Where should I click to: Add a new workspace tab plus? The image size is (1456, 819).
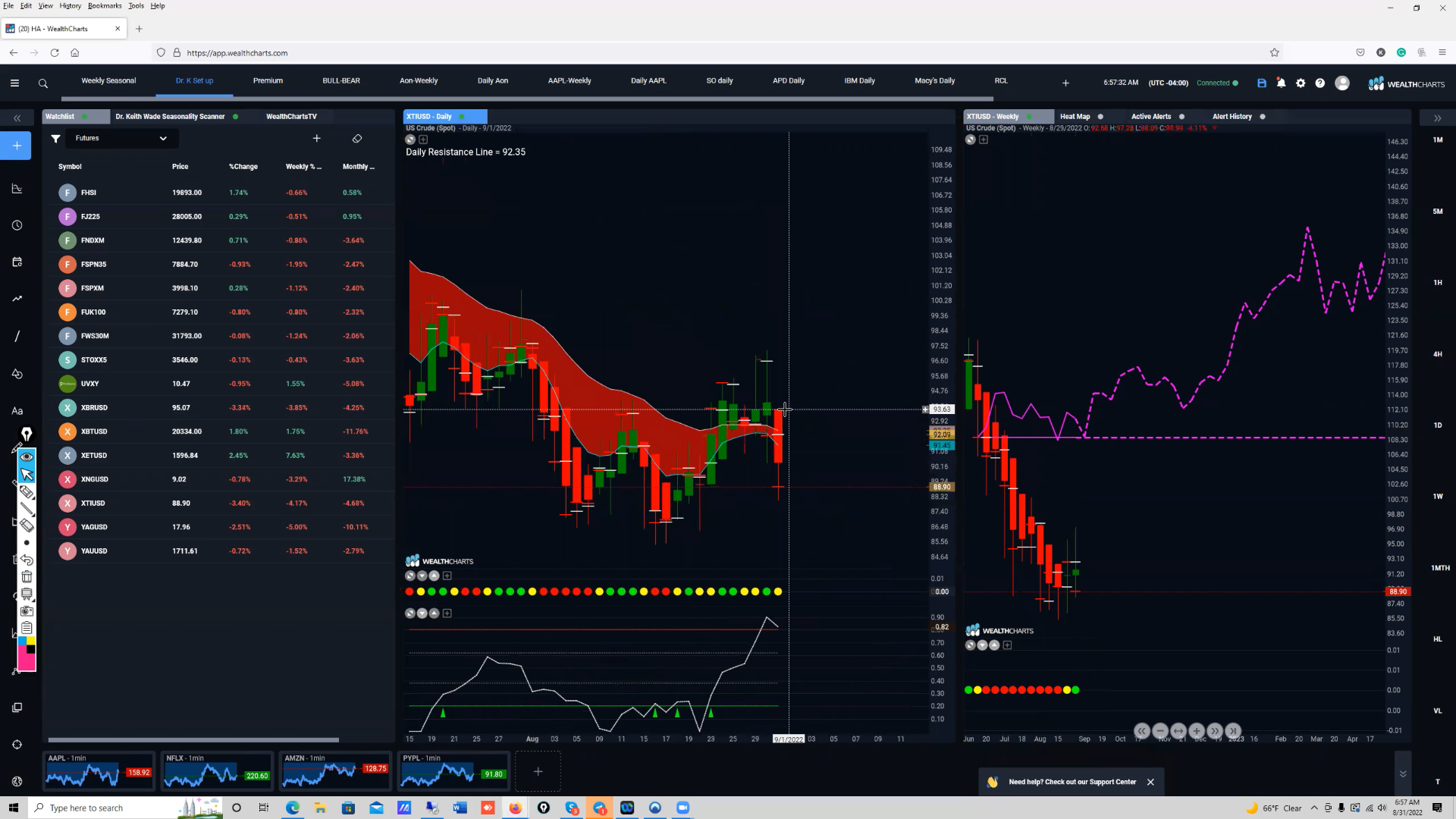(x=1065, y=83)
